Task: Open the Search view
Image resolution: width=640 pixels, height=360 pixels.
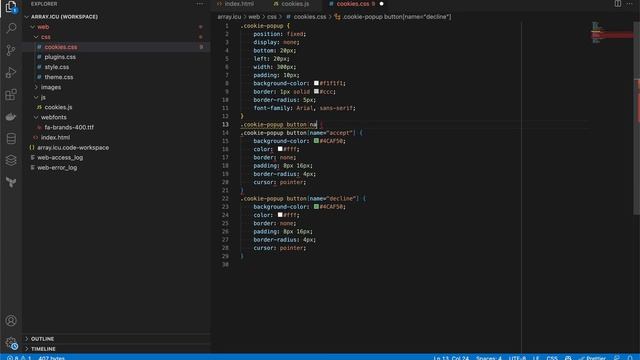Action: coord(11,28)
